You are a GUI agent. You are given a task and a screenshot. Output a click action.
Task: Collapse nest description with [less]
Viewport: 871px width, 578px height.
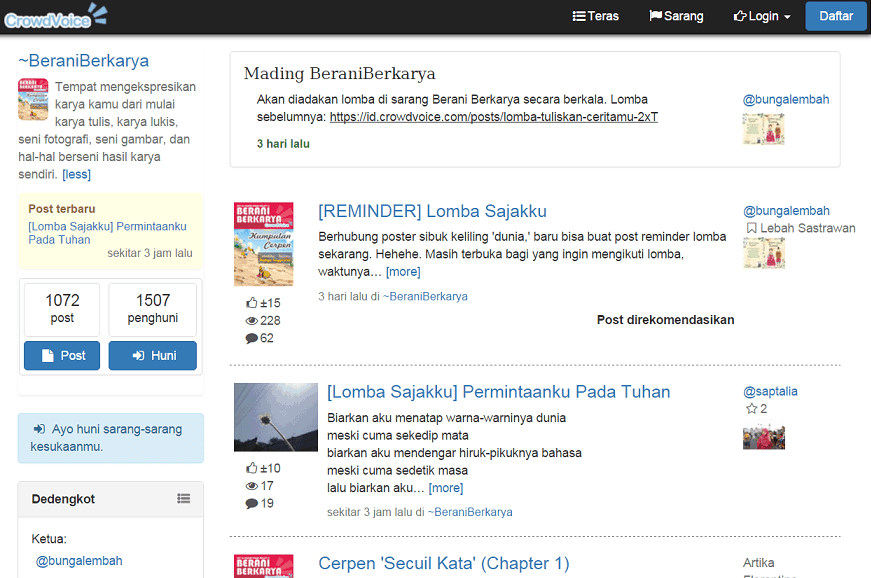click(76, 174)
